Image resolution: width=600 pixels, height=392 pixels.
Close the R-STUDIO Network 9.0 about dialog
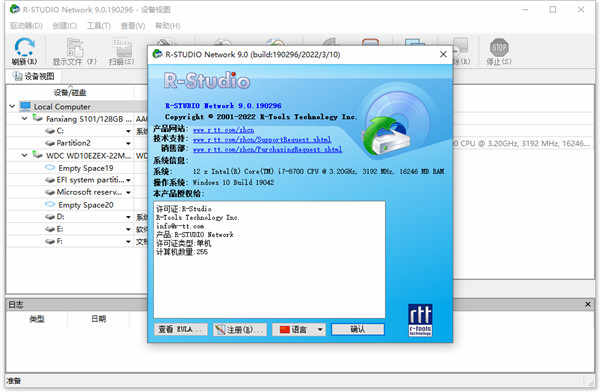(x=443, y=54)
